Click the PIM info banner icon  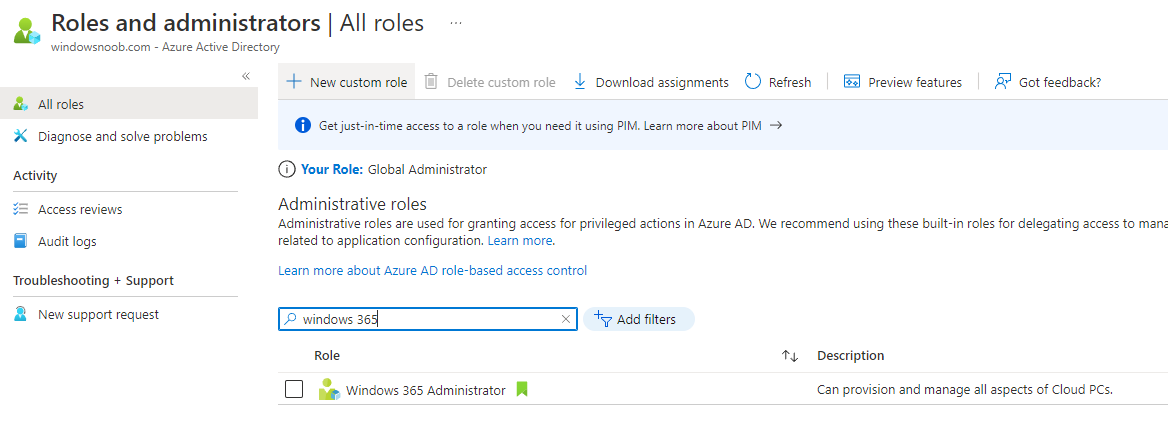pyautogui.click(x=302, y=125)
